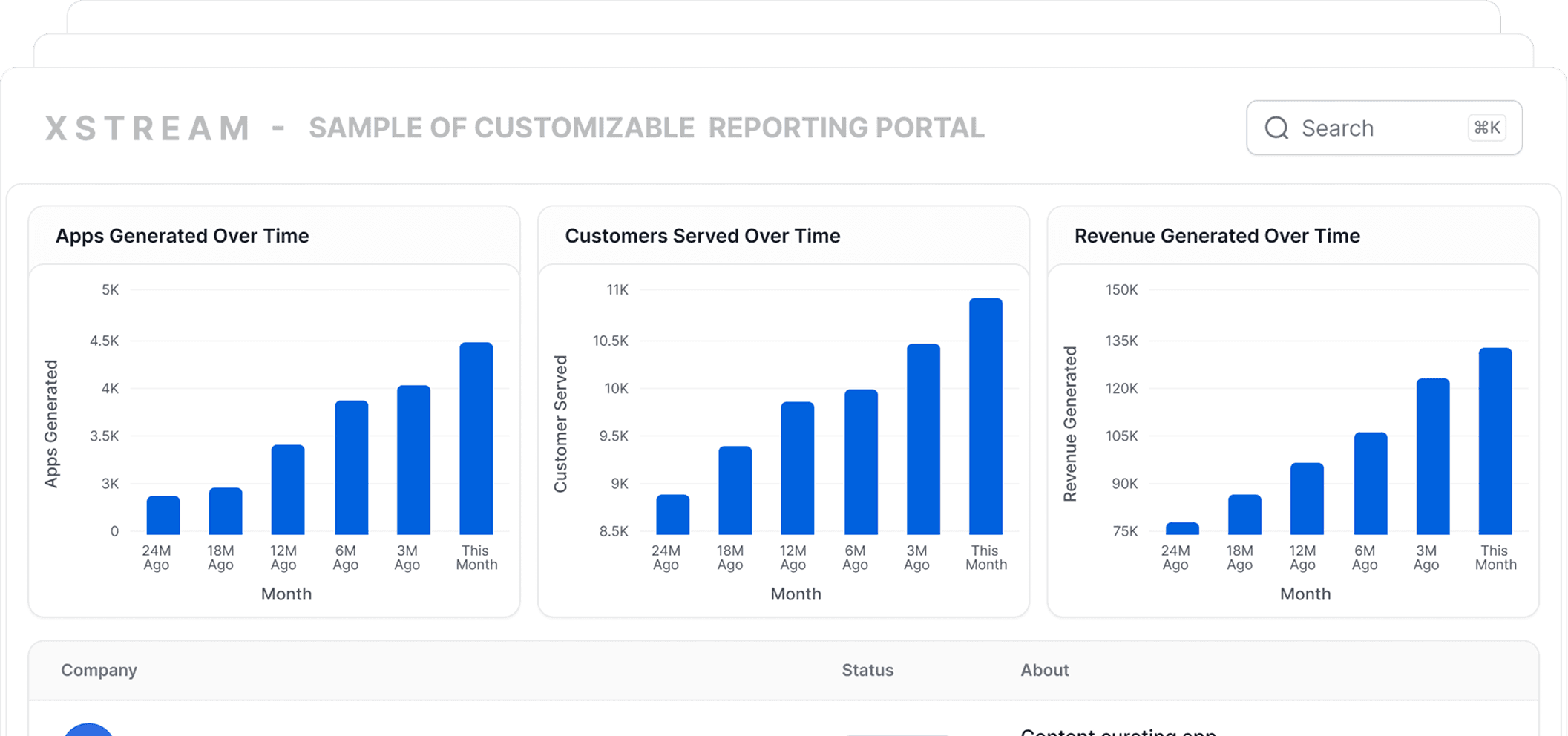Click the 3M Ago bar in Customers Served chart
1568x736 pixels.
pos(924,439)
